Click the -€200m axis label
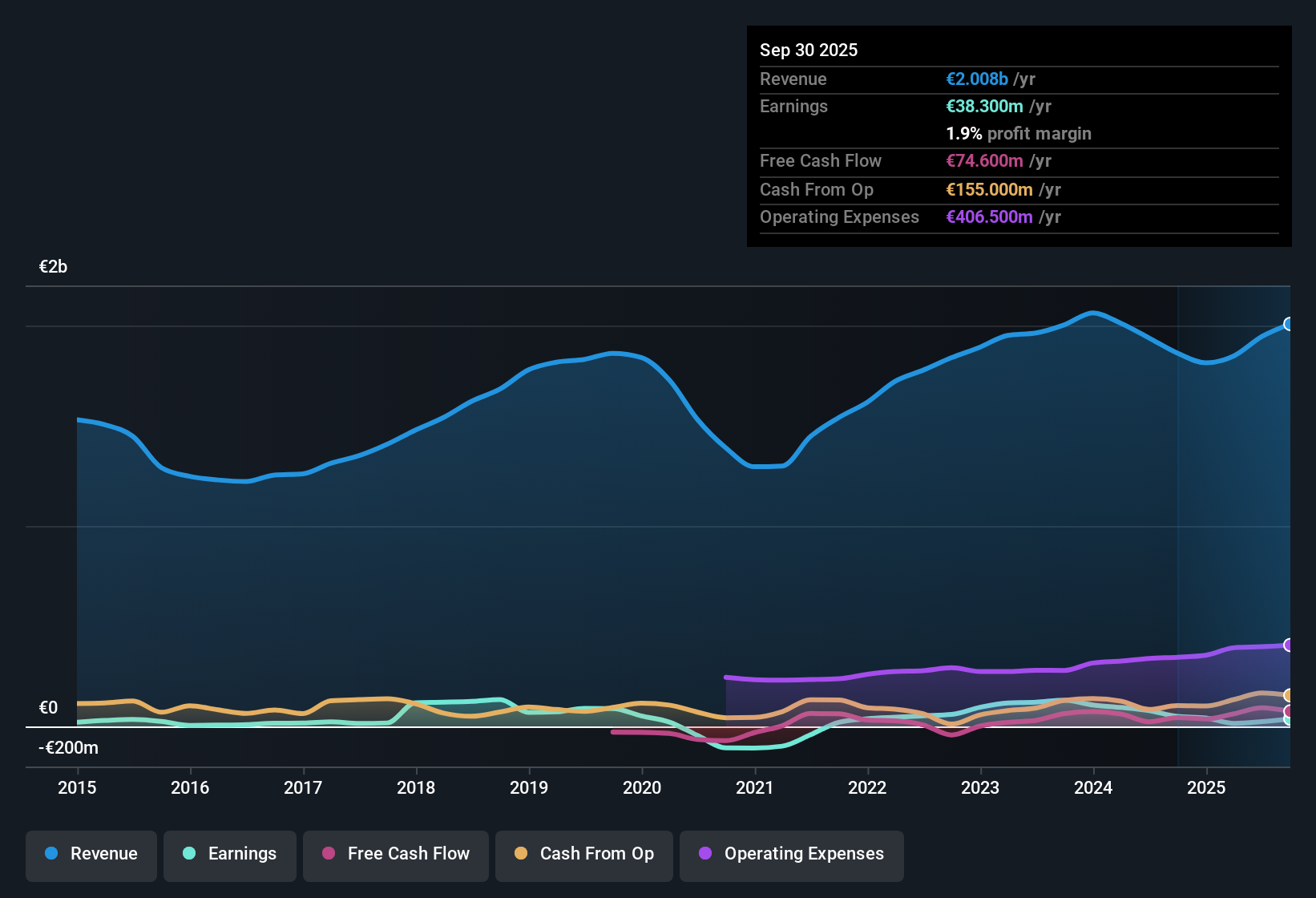 (67, 747)
